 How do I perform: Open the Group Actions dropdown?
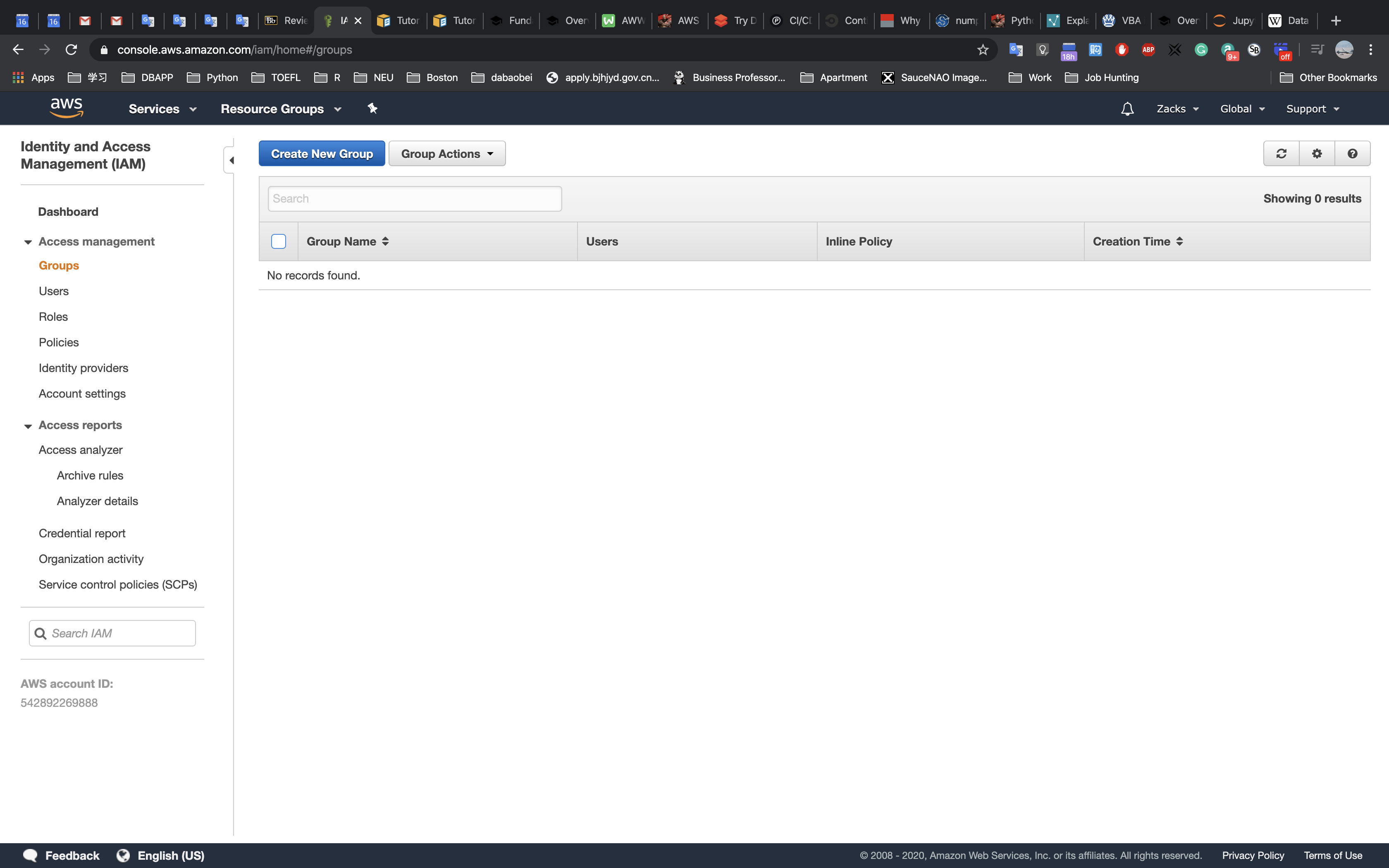(446, 154)
